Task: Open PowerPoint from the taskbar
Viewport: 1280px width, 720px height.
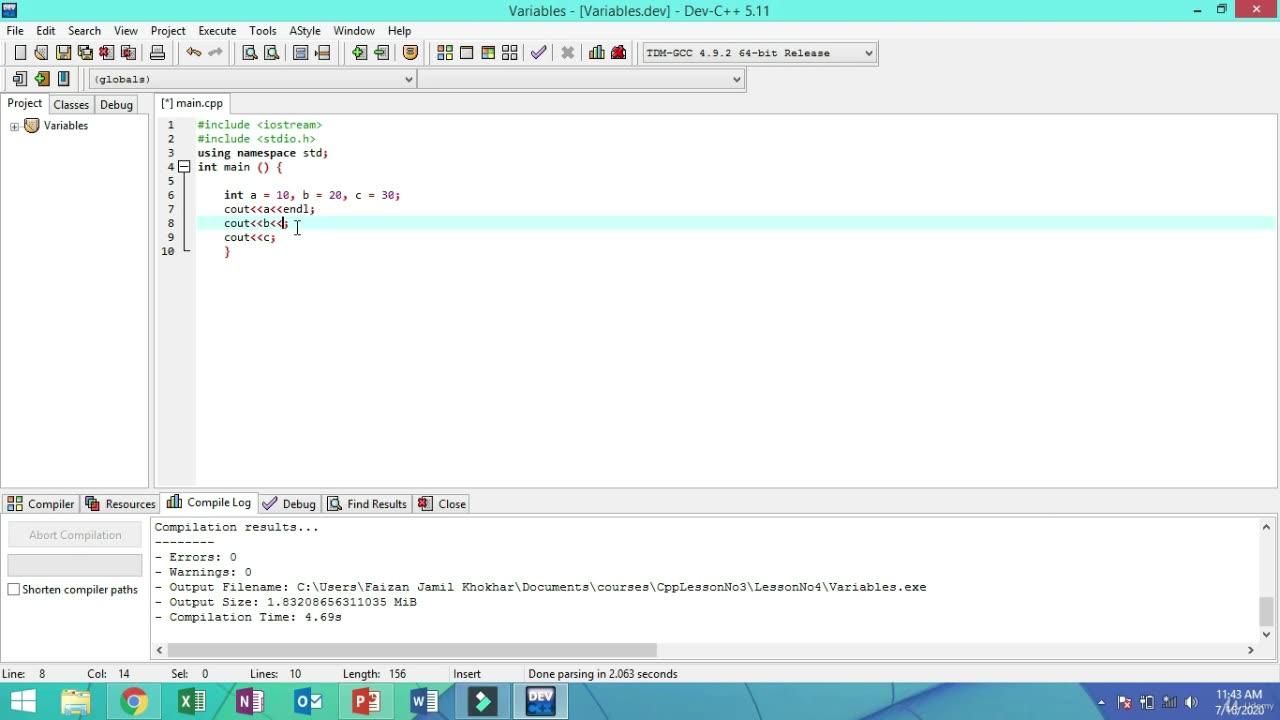Action: (x=366, y=702)
